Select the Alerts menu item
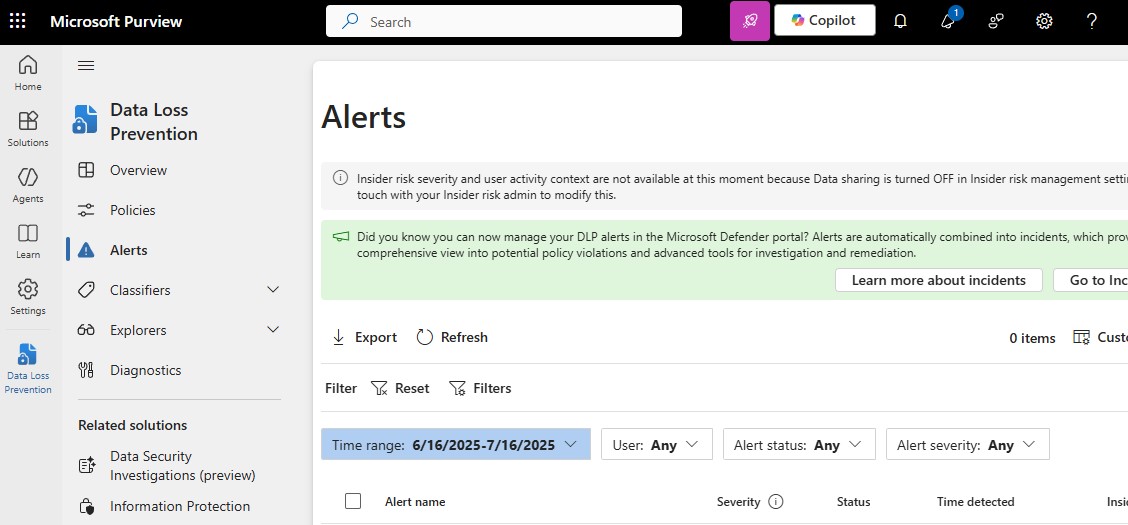 (129, 250)
